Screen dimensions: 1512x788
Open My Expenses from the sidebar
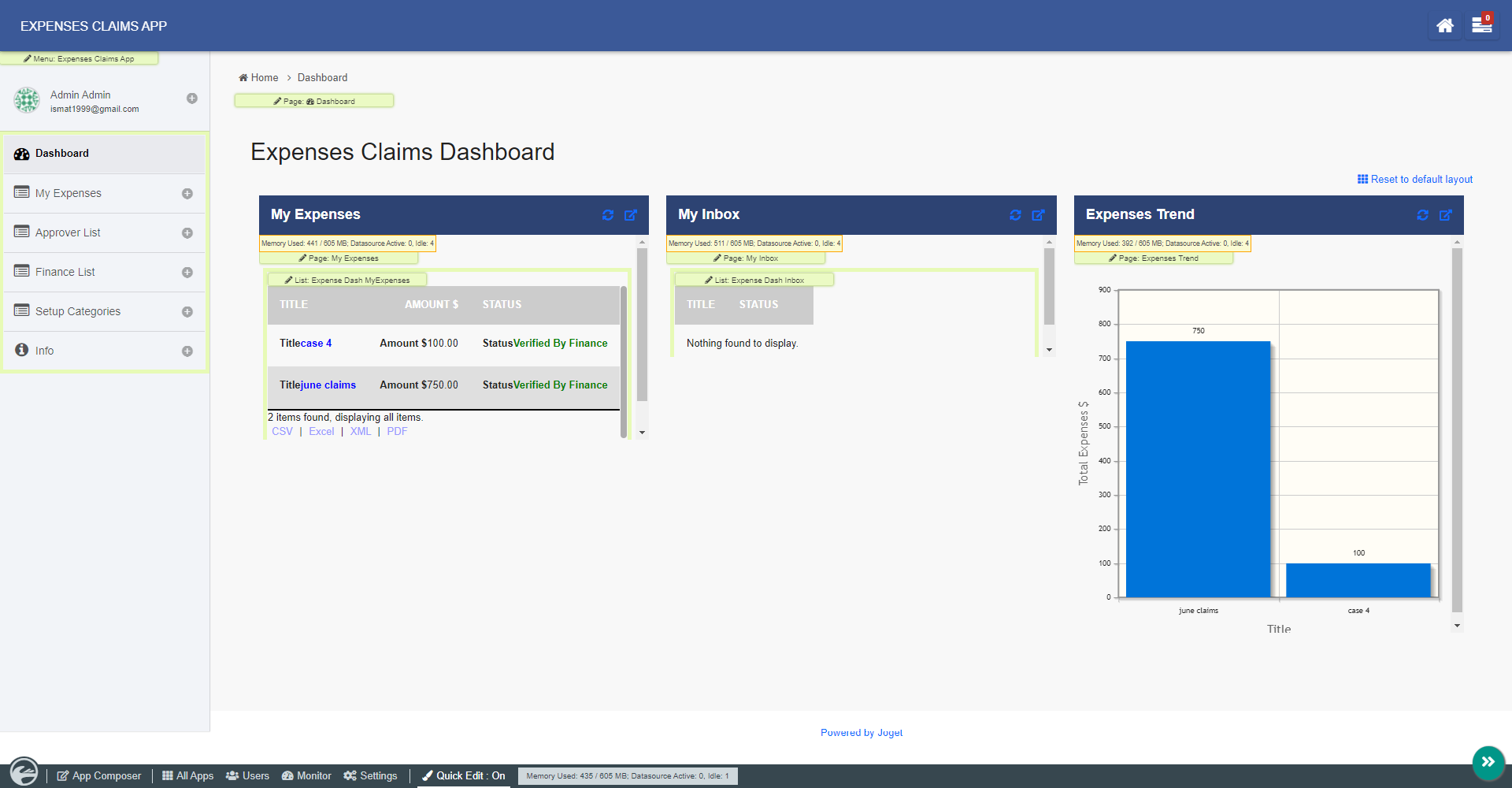(x=104, y=193)
